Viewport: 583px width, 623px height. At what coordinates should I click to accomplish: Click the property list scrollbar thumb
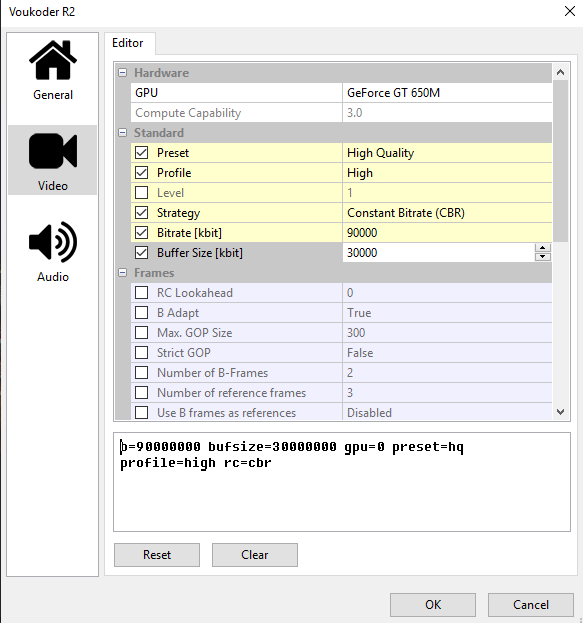pyautogui.click(x=560, y=161)
